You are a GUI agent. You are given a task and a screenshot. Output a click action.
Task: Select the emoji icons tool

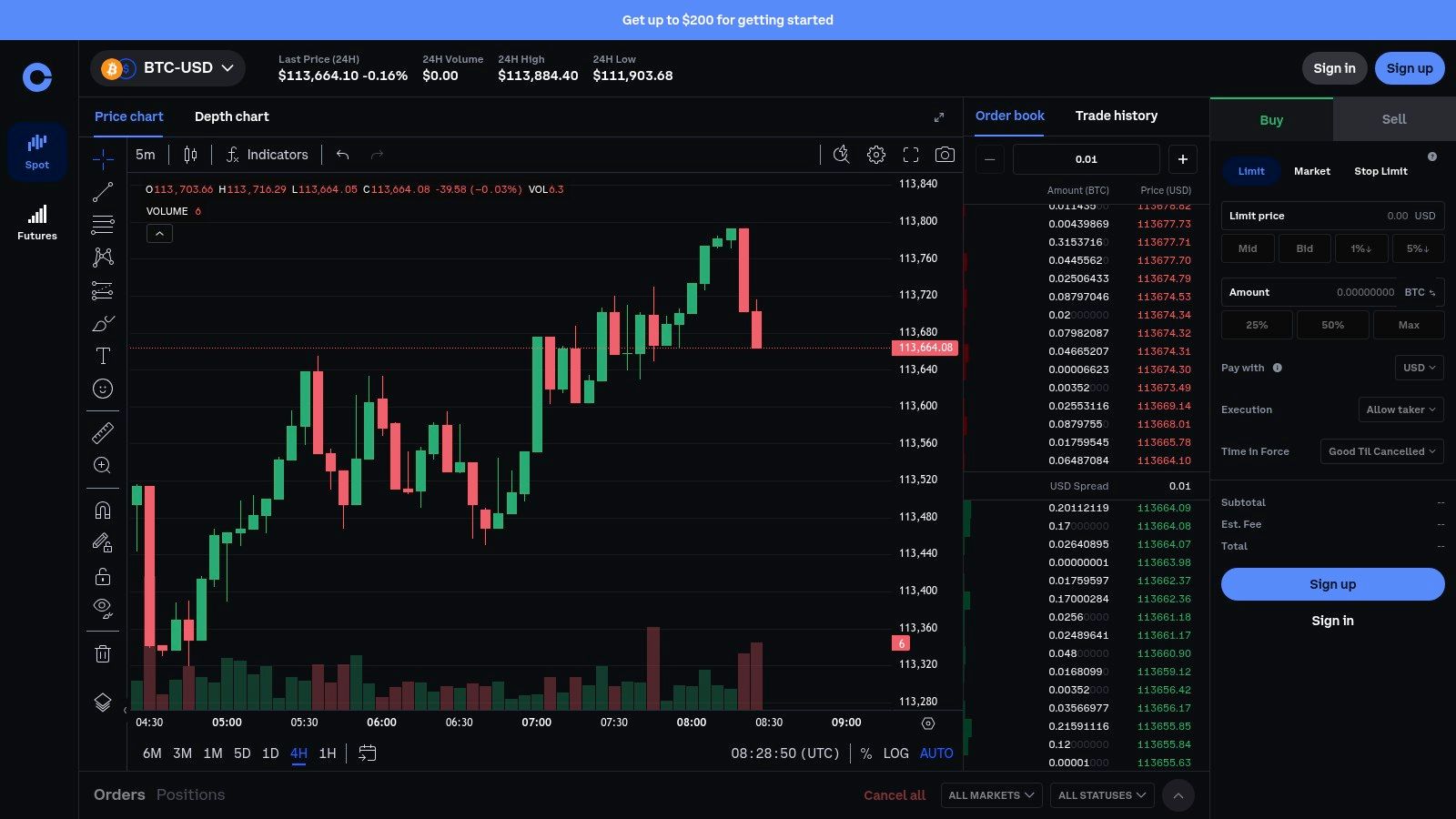[x=103, y=389]
